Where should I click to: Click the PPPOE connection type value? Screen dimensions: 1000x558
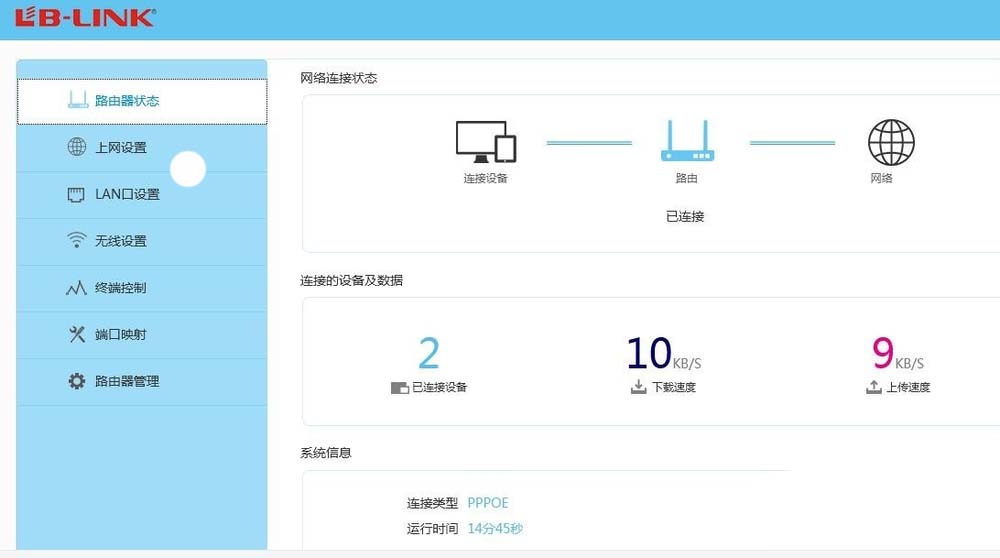point(488,503)
